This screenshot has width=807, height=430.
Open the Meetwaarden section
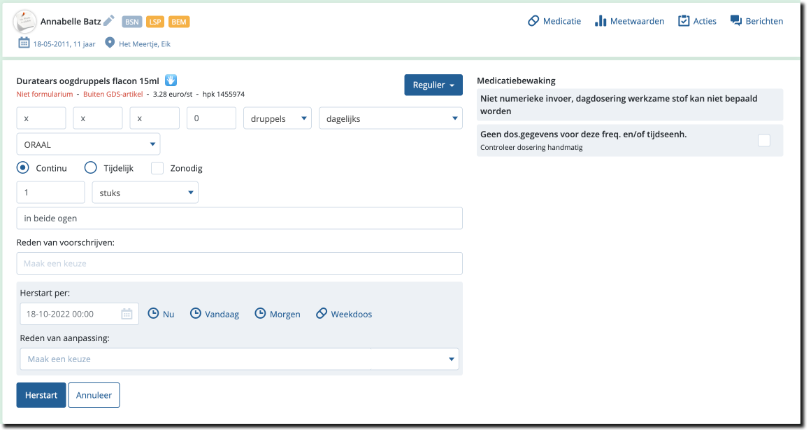tap(629, 21)
